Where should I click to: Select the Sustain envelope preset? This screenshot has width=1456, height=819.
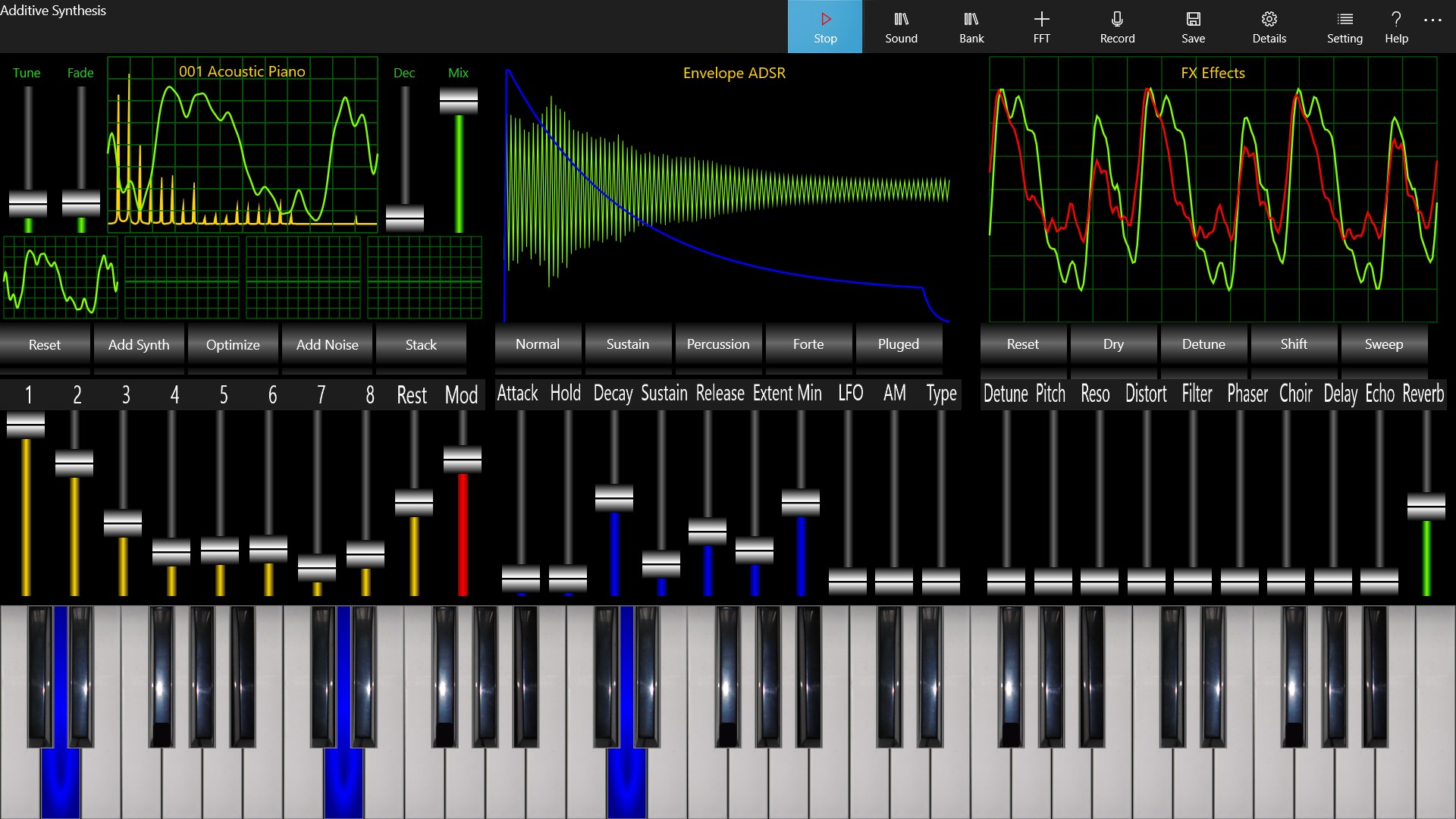pos(627,344)
